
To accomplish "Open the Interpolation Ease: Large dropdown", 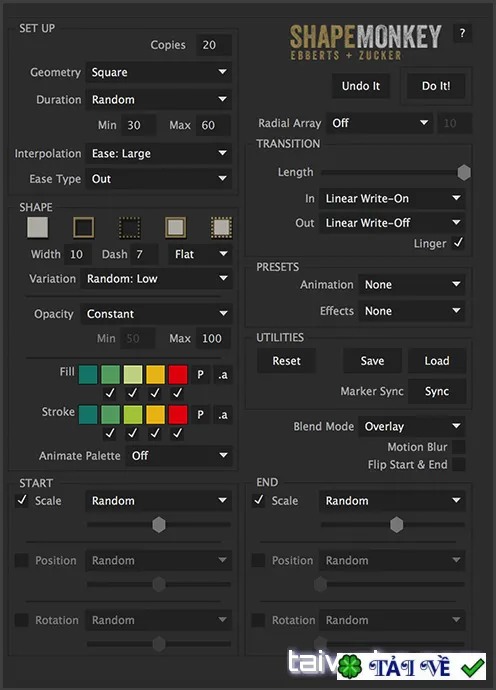I will pos(158,153).
